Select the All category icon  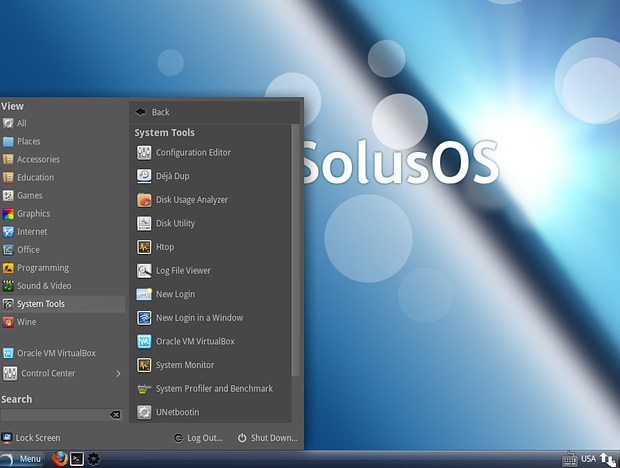coord(8,123)
